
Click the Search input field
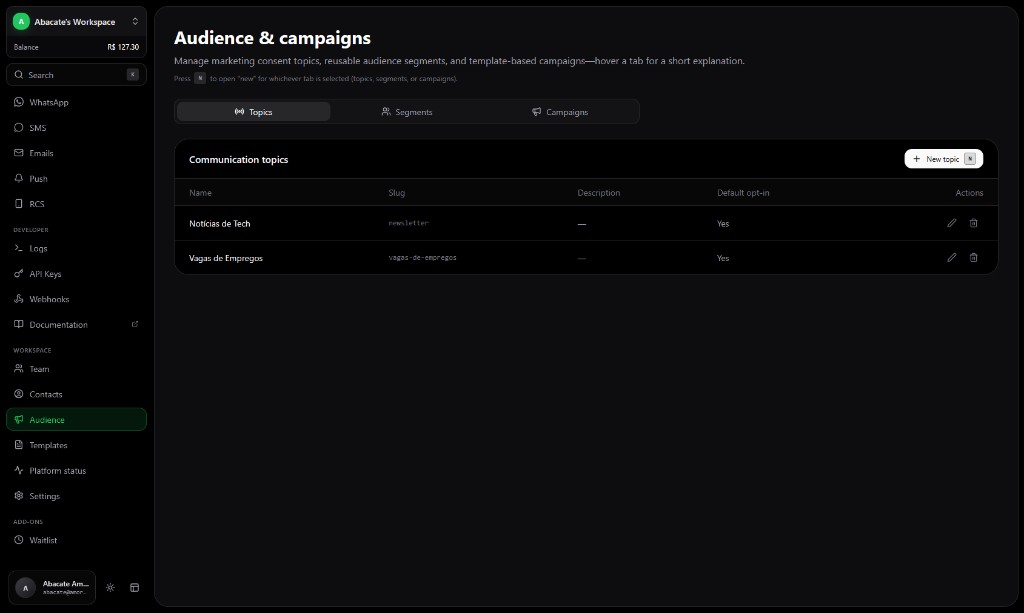coord(70,75)
